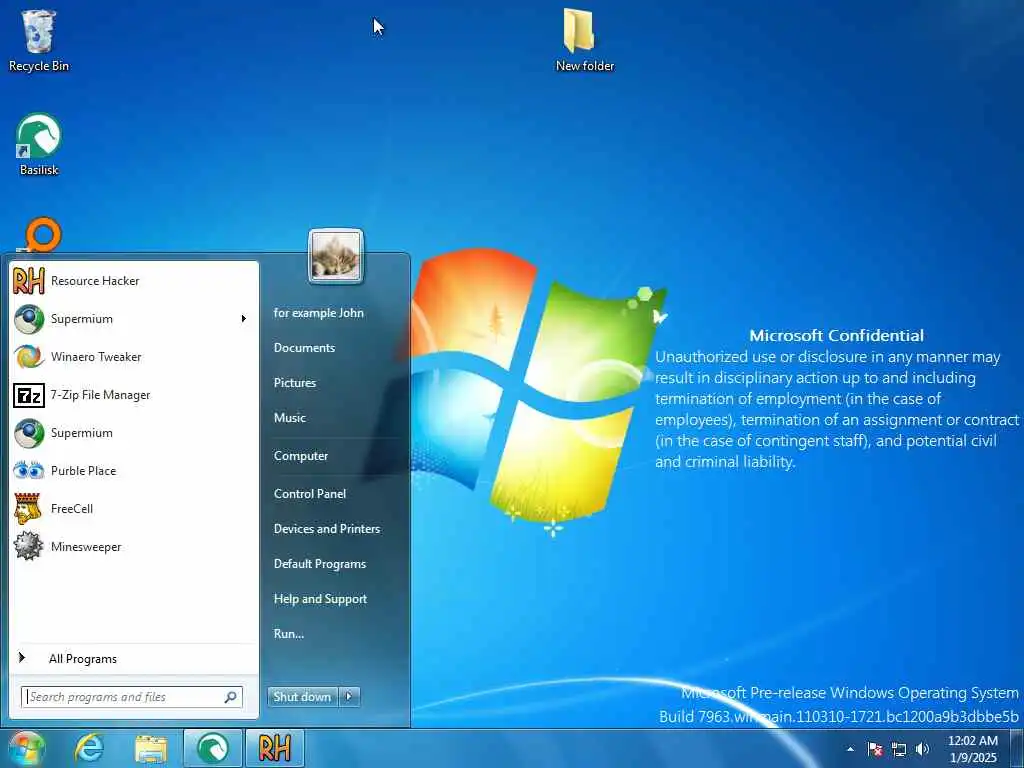
Task: Open Windows Explorer from the taskbar
Action: (151, 749)
